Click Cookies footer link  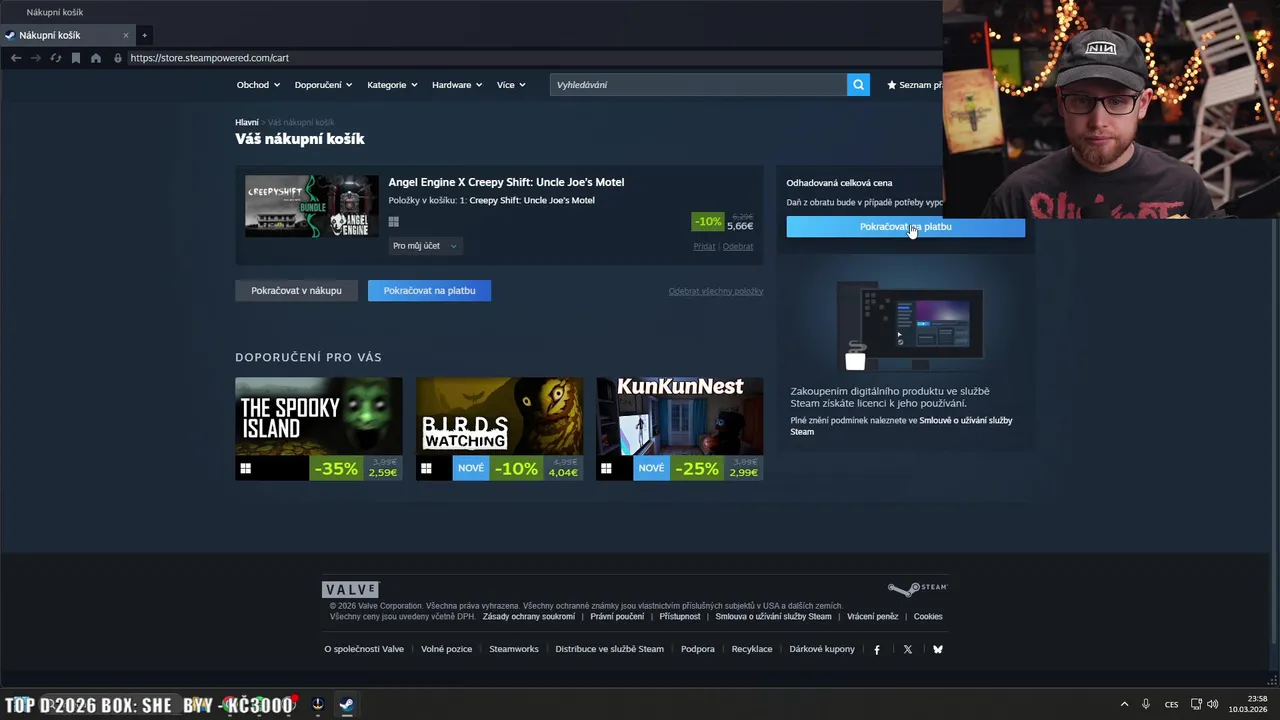tap(928, 616)
